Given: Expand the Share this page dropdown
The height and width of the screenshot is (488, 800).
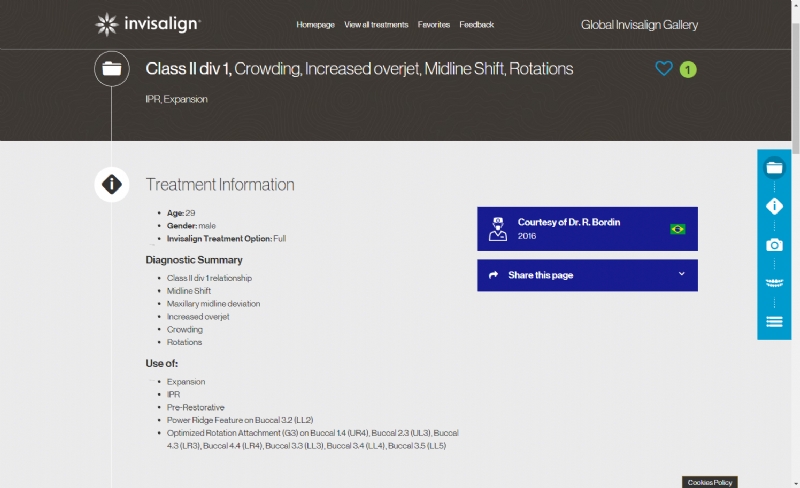Looking at the screenshot, I should tap(587, 275).
